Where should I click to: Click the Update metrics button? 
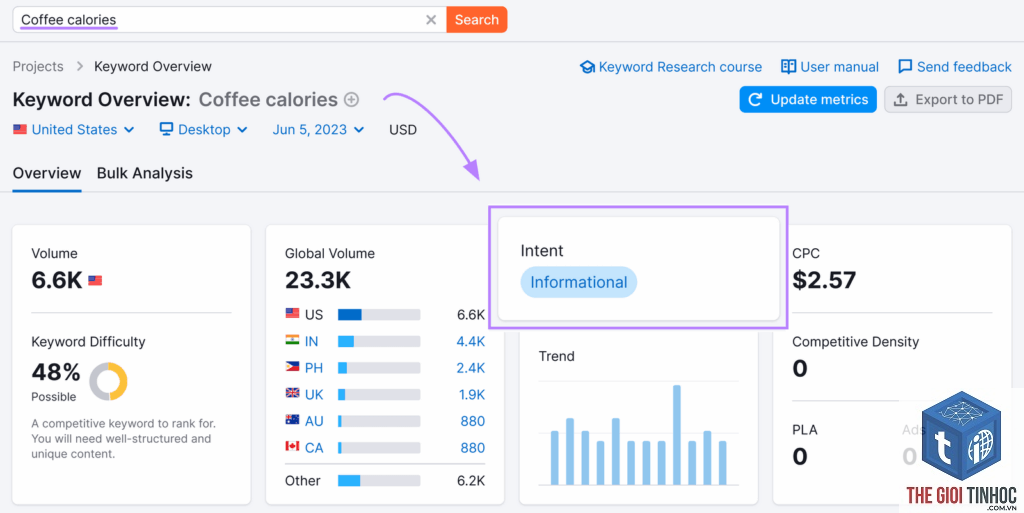(808, 99)
